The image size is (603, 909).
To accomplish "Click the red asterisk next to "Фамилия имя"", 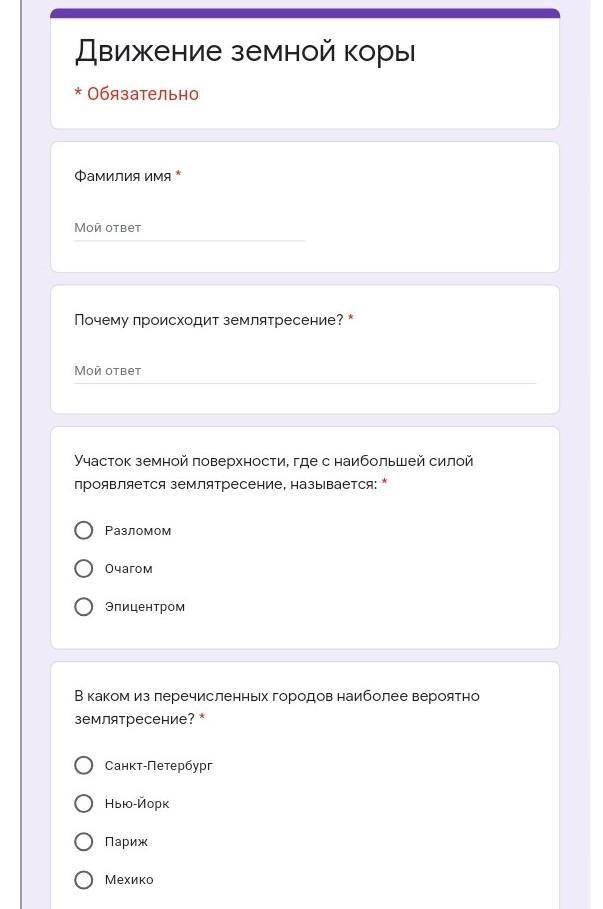I will (179, 174).
